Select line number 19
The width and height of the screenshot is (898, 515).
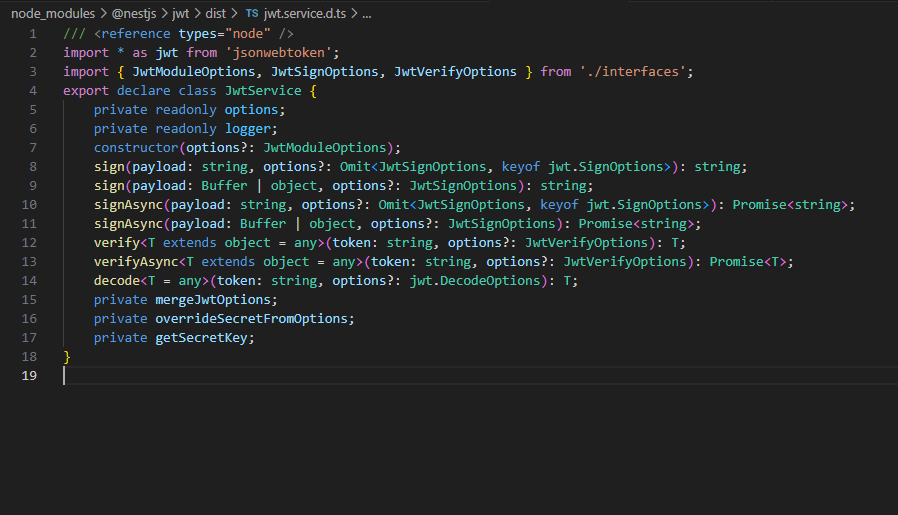pyautogui.click(x=29, y=375)
